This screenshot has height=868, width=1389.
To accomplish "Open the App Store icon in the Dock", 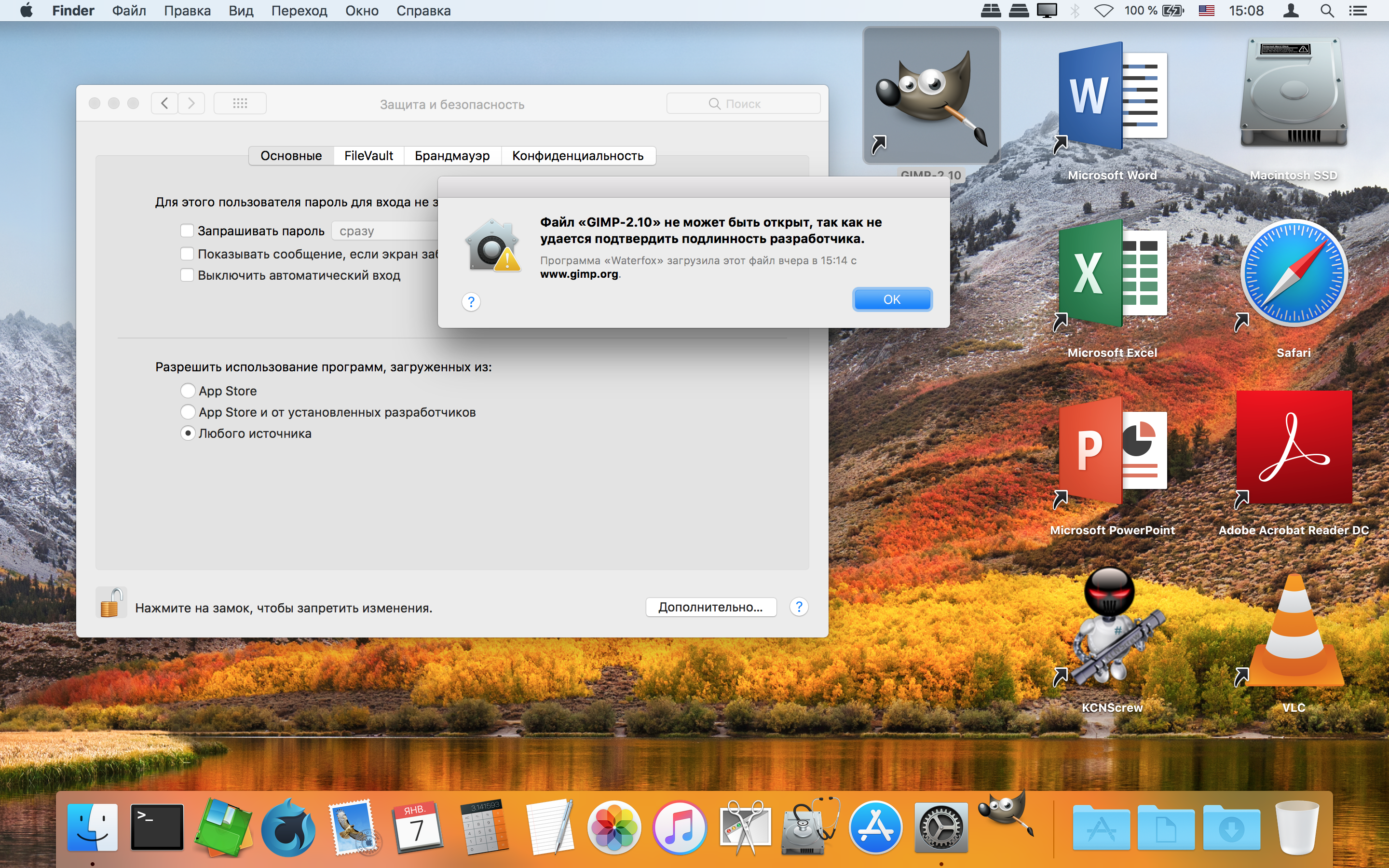I will click(875, 828).
